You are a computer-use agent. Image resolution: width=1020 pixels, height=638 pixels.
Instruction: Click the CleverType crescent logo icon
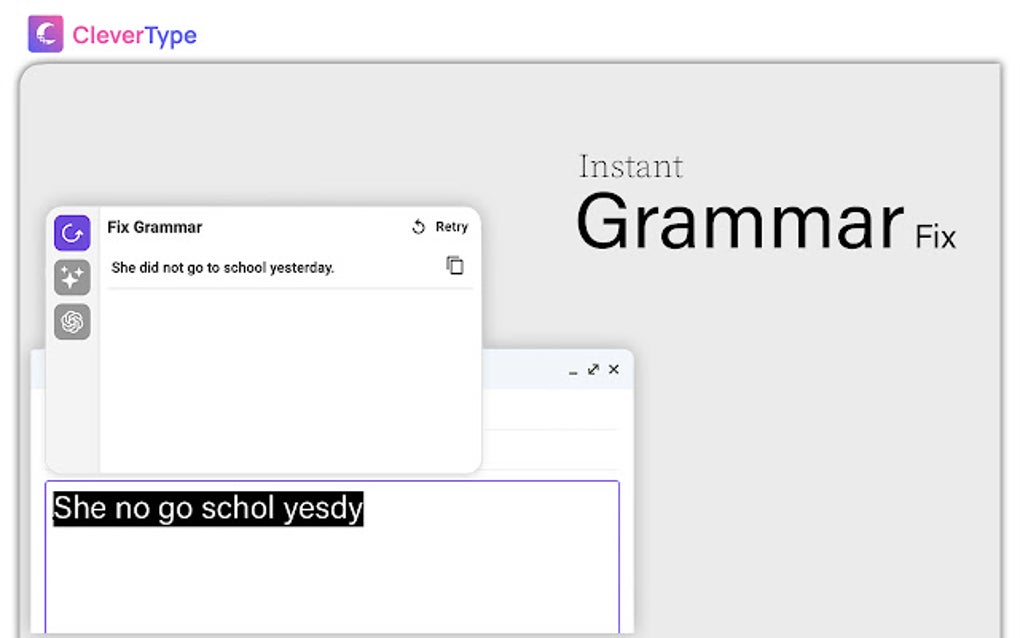tap(44, 34)
